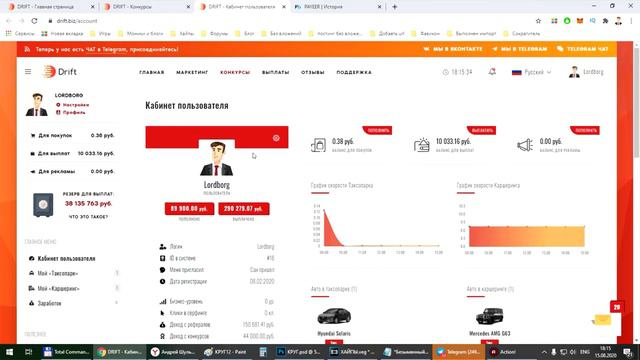Open Photoshop from the taskbar
Screen dimensions: 640x360
[x=300, y=352]
